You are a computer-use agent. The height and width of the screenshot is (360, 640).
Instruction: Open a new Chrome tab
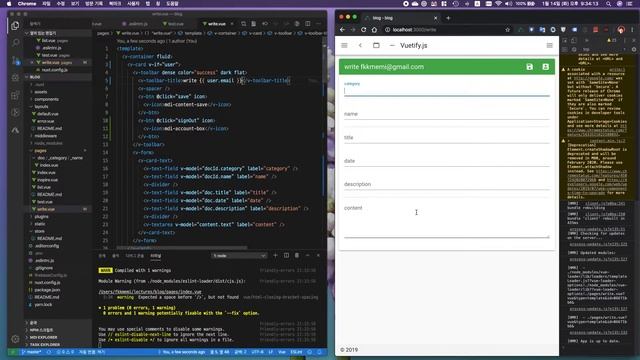[x=448, y=18]
